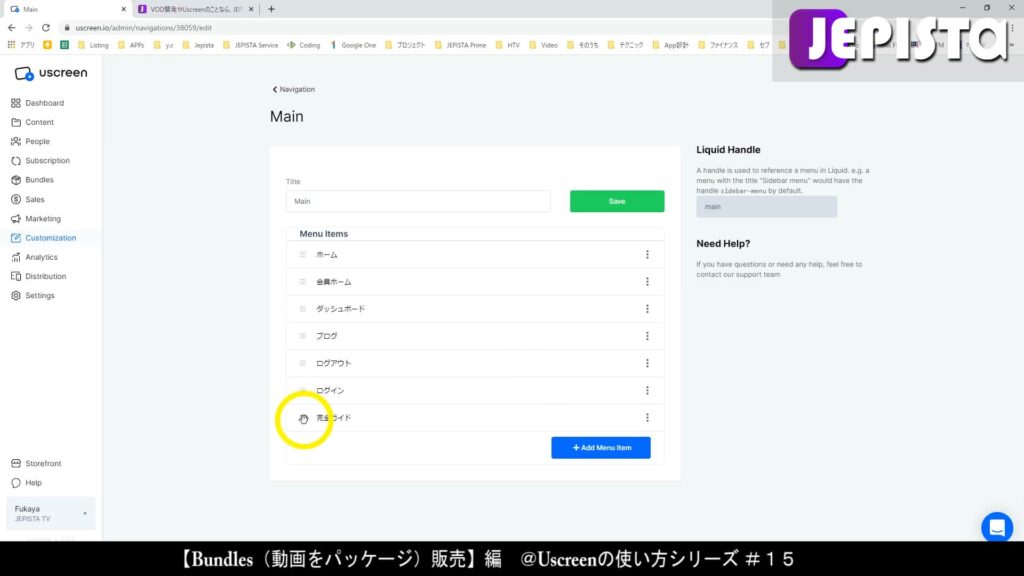Click the address bar URL
The image size is (1024, 576).
click(x=144, y=28)
